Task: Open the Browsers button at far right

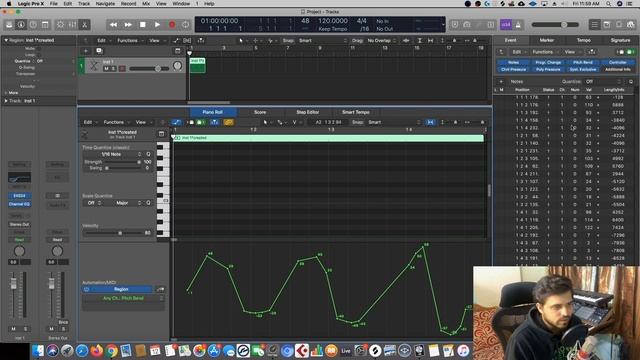Action: [631, 25]
